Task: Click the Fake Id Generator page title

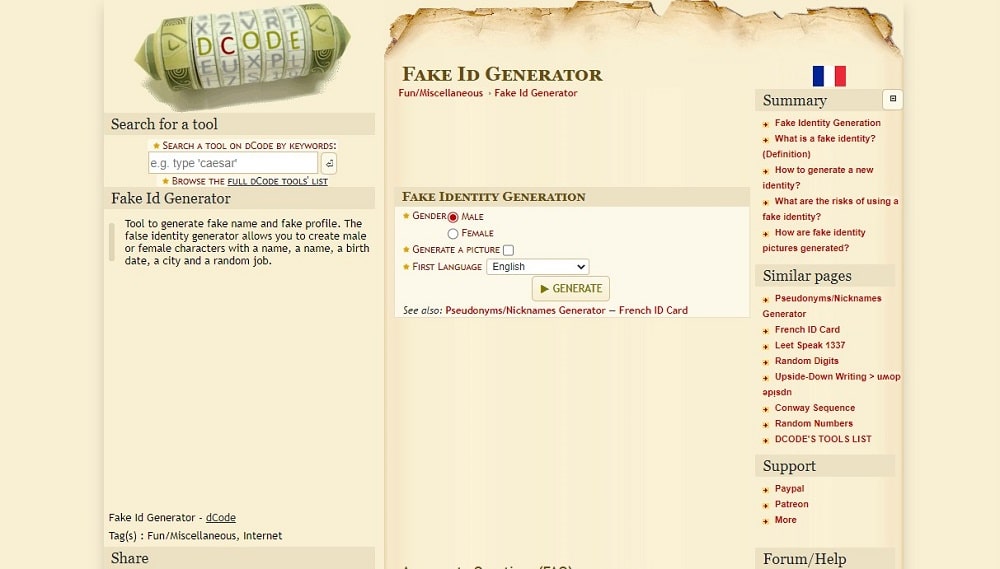Action: (x=502, y=74)
